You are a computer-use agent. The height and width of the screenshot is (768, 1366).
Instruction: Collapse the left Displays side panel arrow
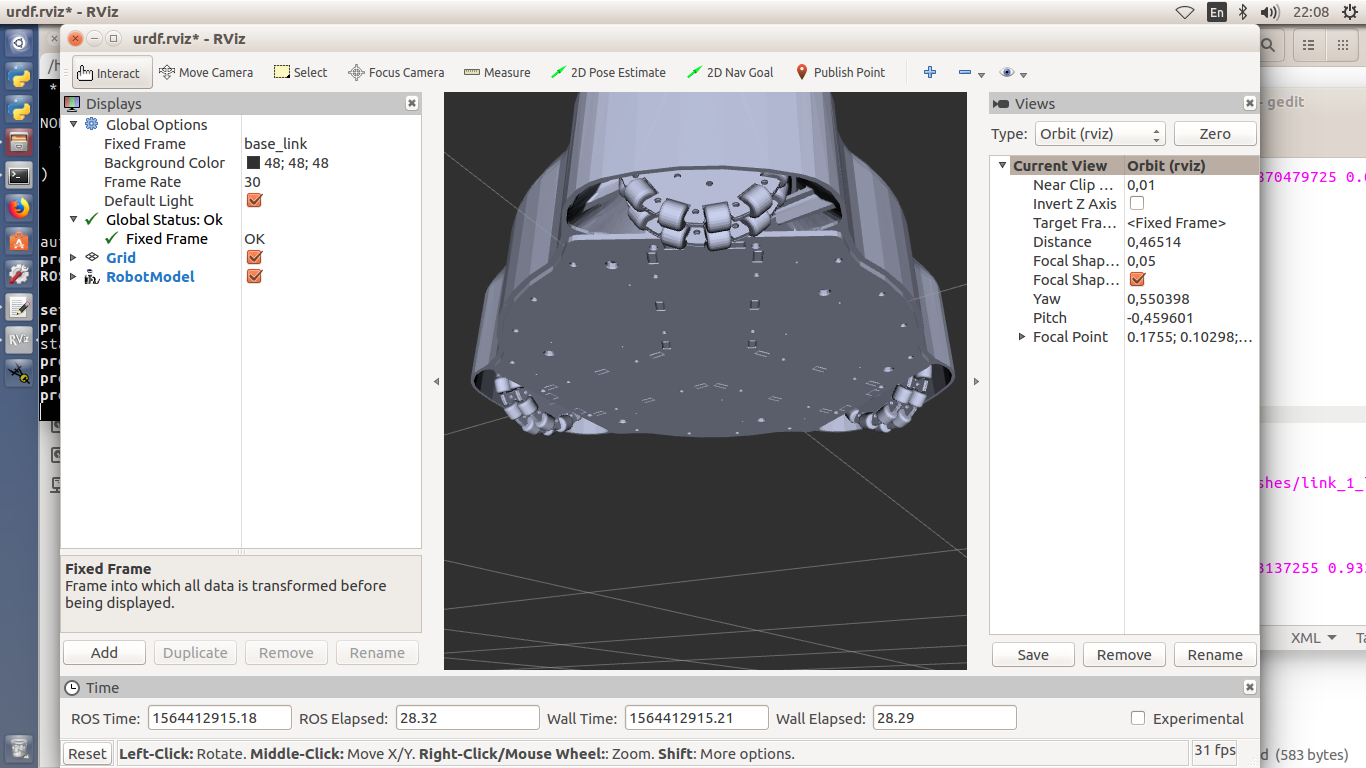tap(435, 381)
